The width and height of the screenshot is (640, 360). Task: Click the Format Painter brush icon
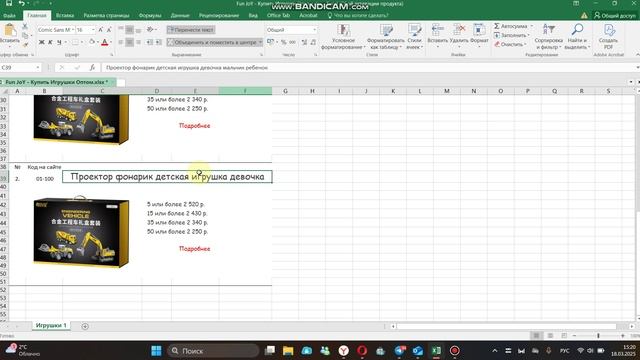25,44
